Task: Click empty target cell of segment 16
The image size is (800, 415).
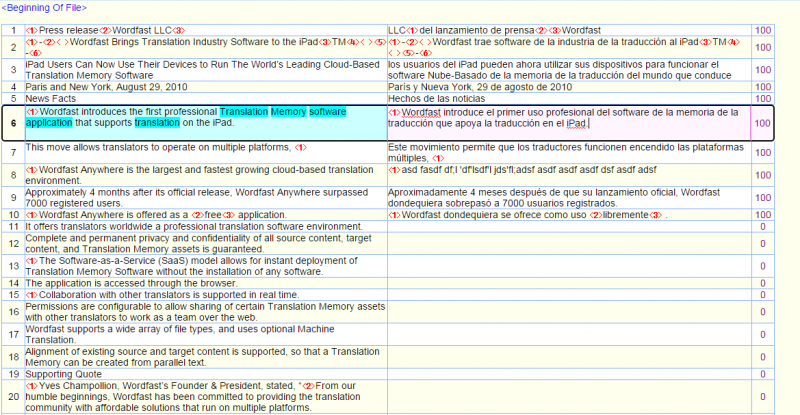Action: (569, 312)
